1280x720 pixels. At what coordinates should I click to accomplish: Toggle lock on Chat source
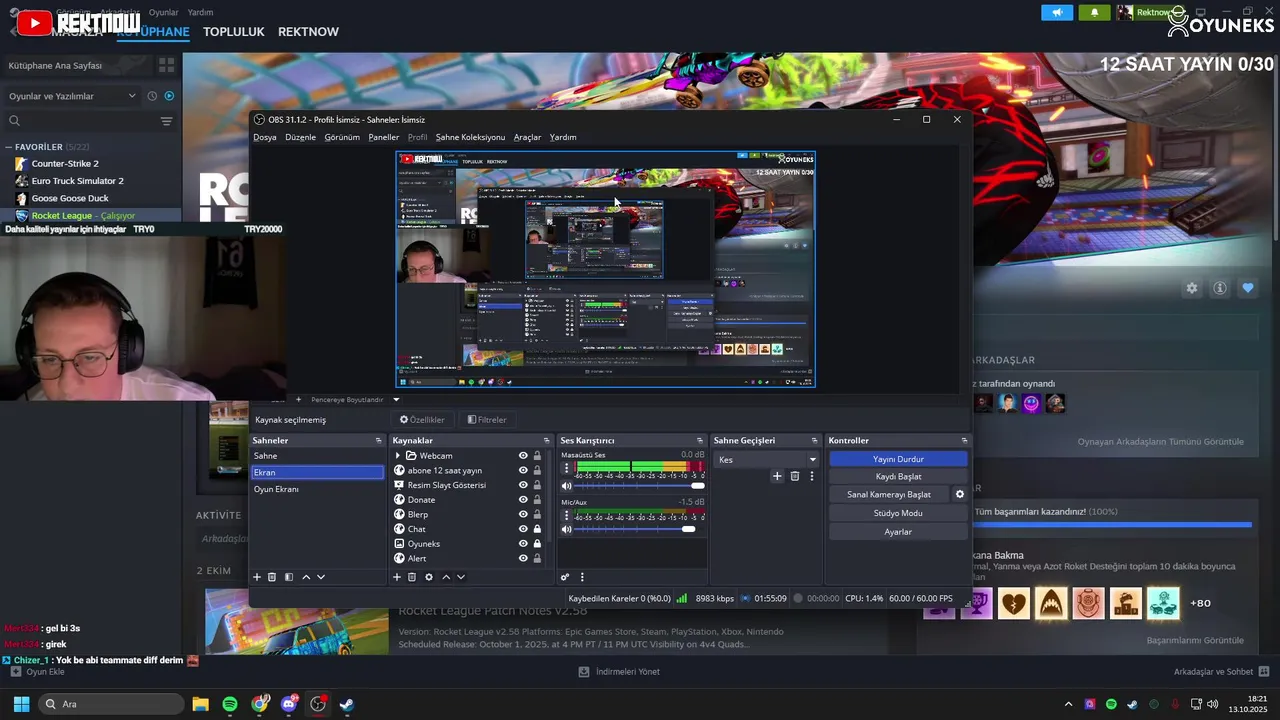(537, 529)
